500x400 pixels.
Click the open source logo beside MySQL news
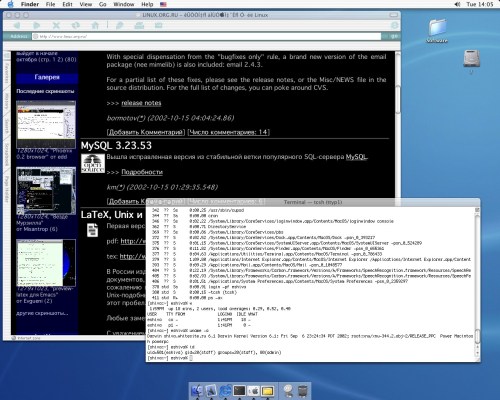click(x=93, y=163)
